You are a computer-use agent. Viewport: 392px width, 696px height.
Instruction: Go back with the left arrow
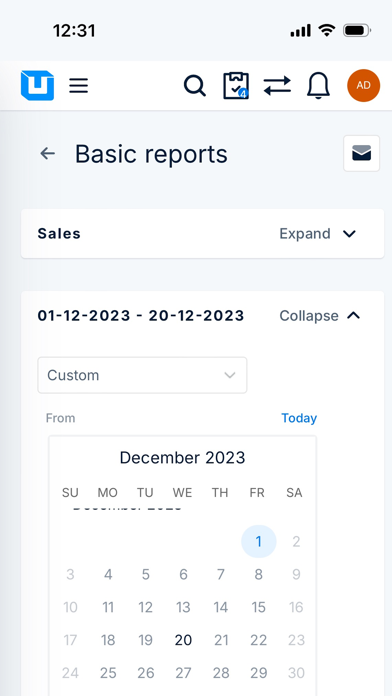click(x=48, y=154)
